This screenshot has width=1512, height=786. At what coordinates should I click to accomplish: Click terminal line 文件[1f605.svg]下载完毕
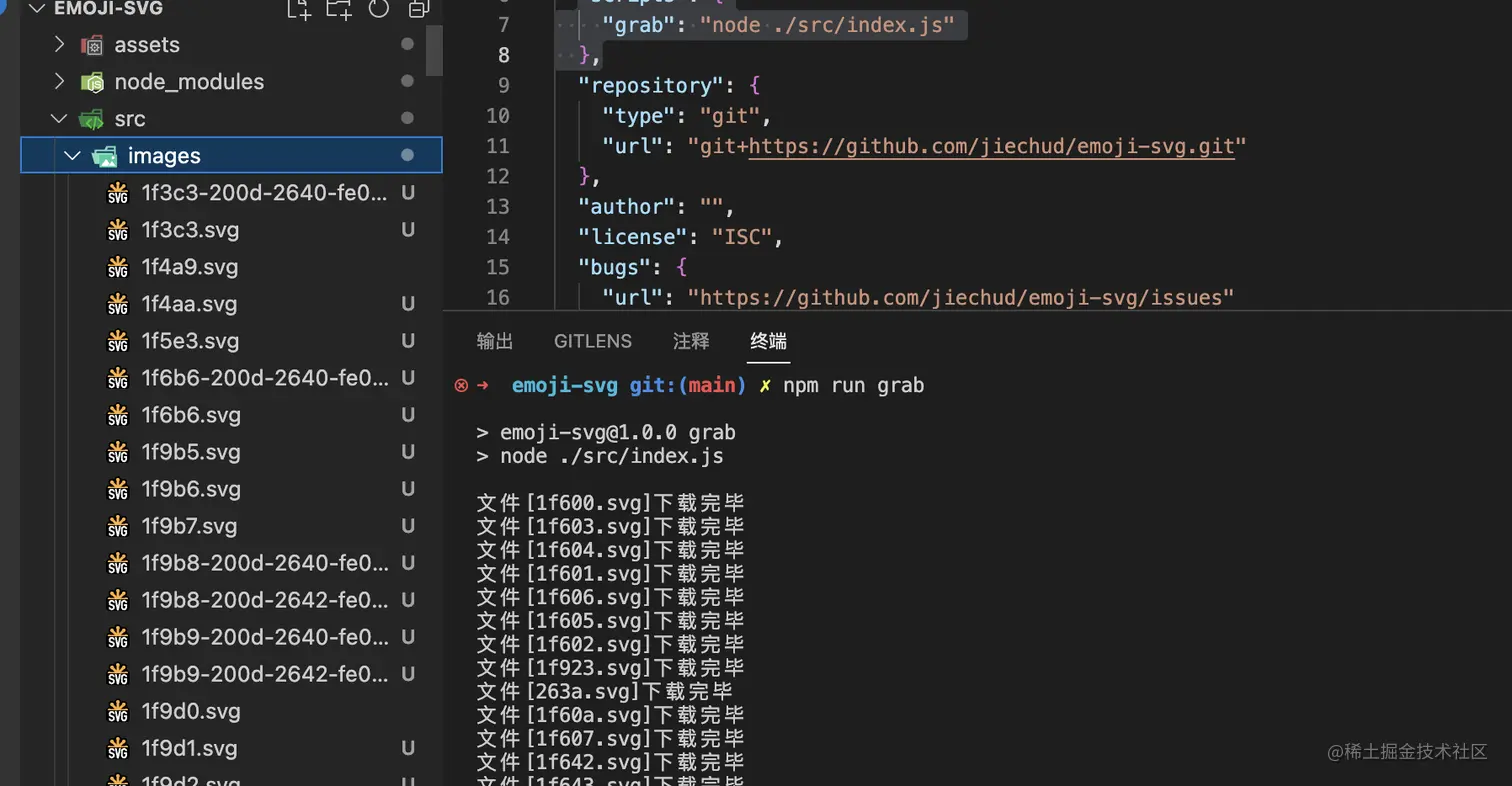click(611, 621)
